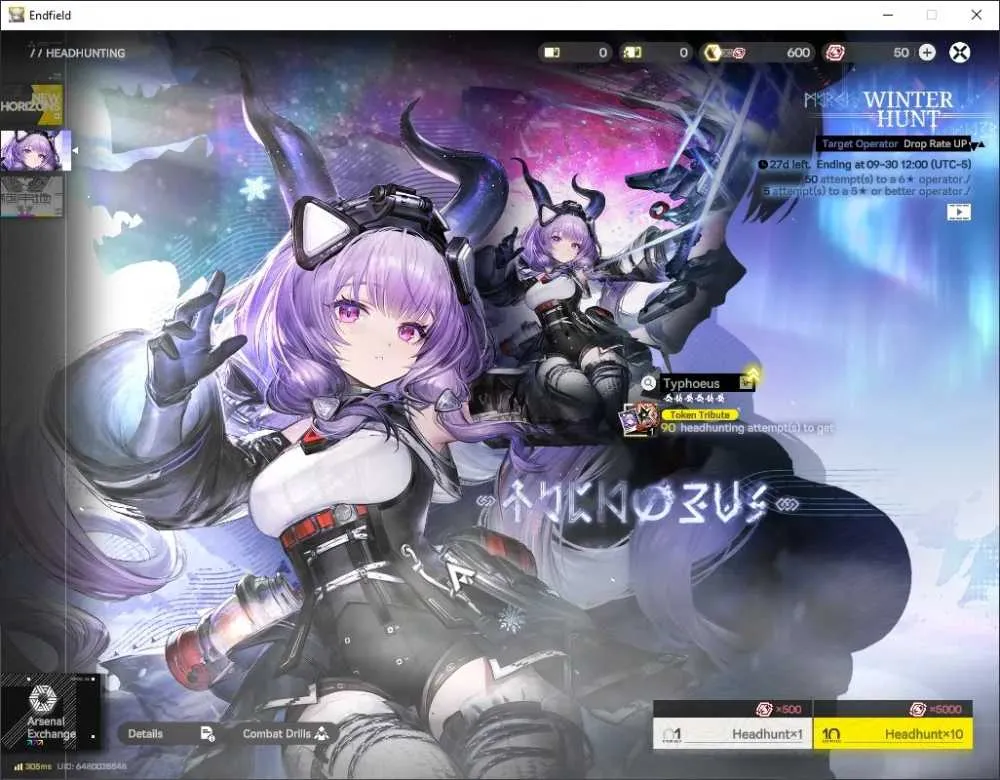The image size is (1000, 780).
Task: Select the New Horizons banner tab
Action: (x=32, y=105)
